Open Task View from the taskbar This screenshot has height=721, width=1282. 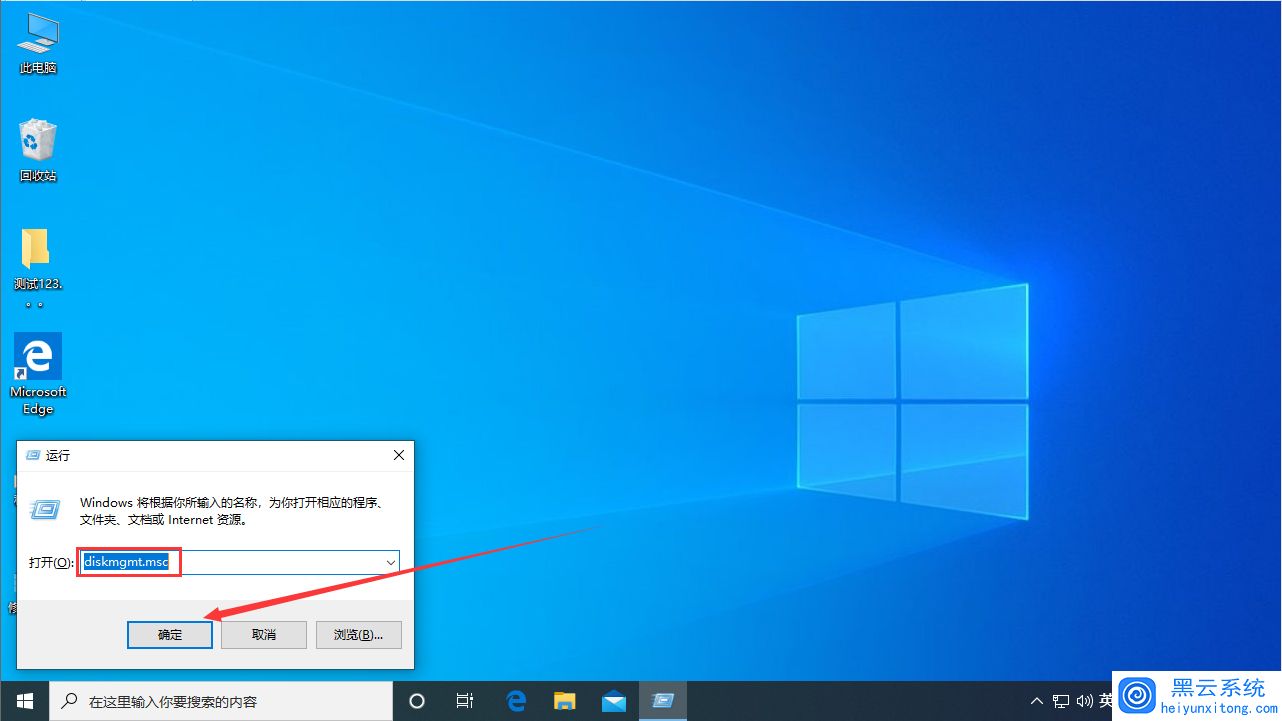pyautogui.click(x=465, y=701)
